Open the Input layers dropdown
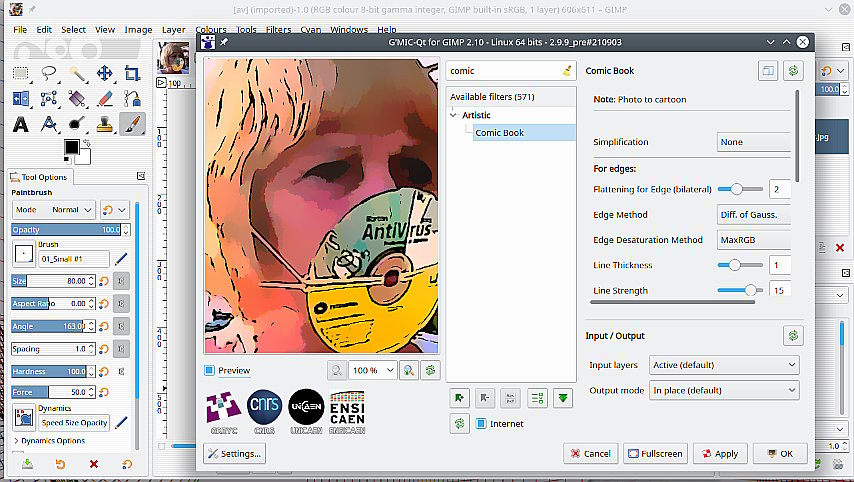Viewport: 854px width, 482px height. (724, 365)
